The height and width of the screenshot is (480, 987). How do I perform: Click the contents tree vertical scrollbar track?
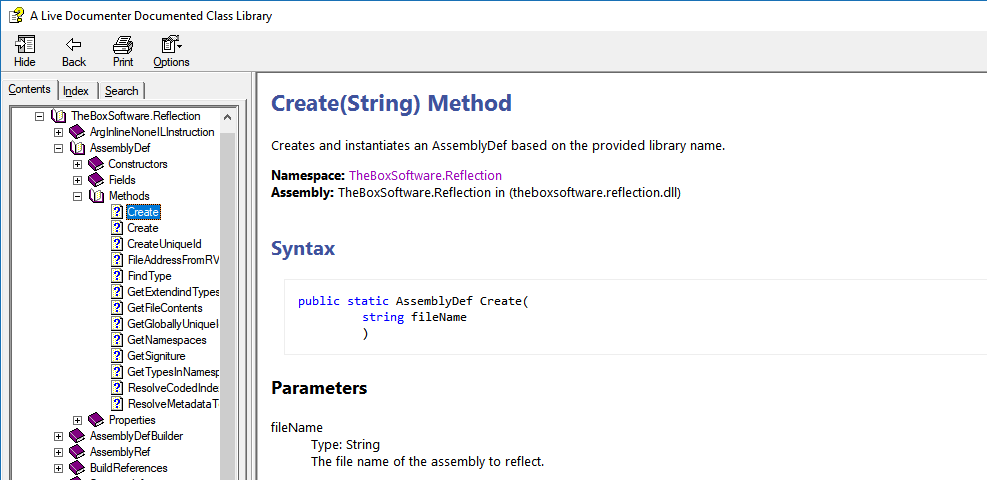227,305
